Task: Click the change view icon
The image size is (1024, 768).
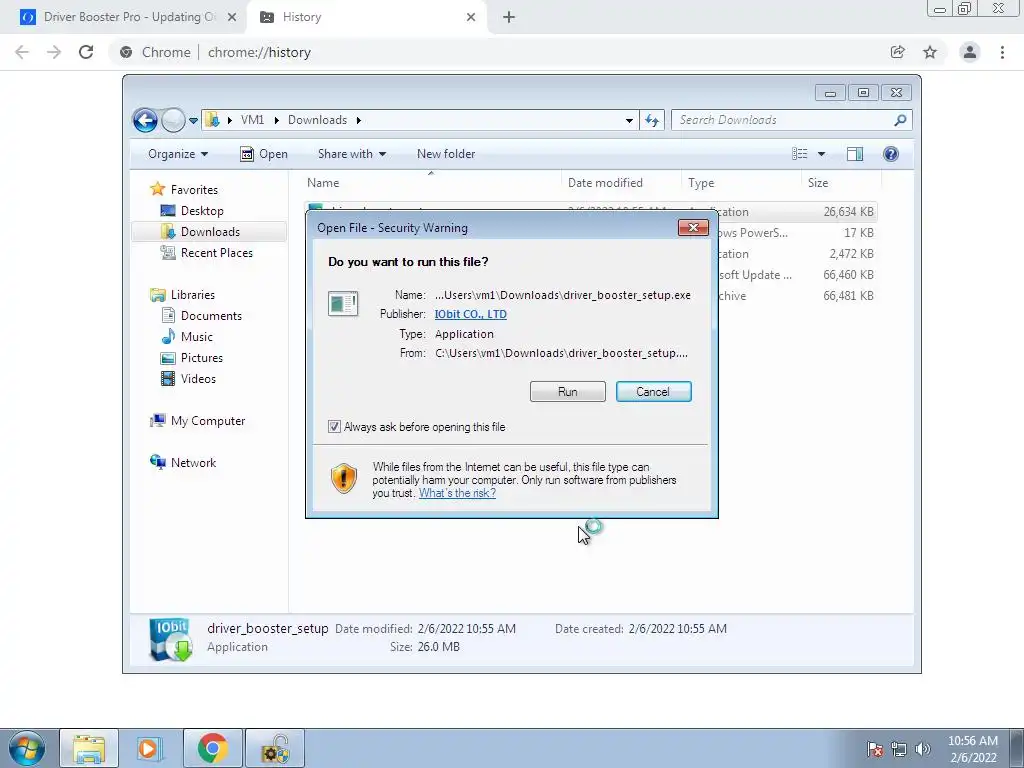Action: click(x=800, y=154)
